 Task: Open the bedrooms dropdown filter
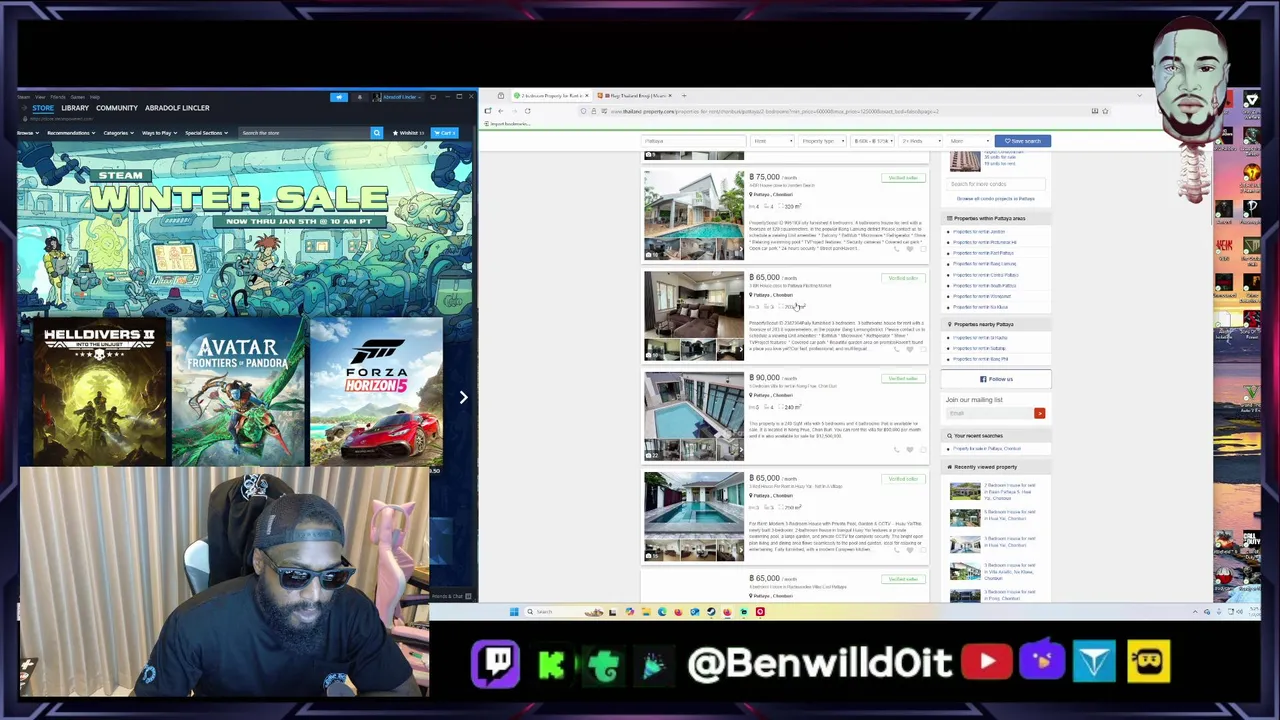tap(920, 141)
